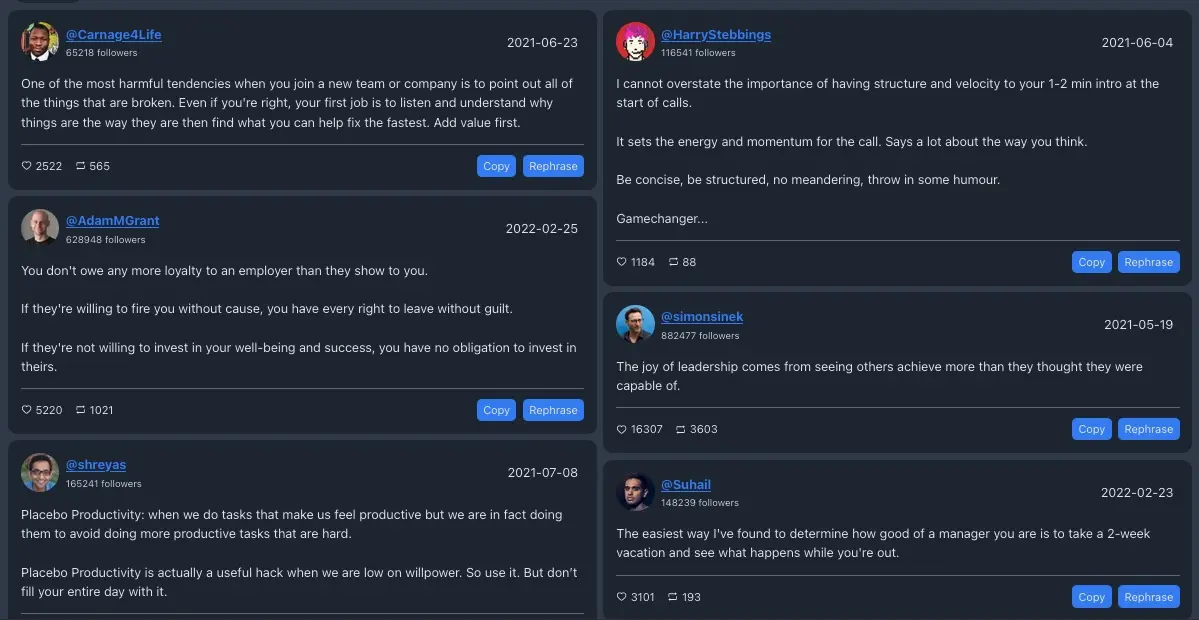Open Carnage4Life's profile avatar

pyautogui.click(x=40, y=41)
